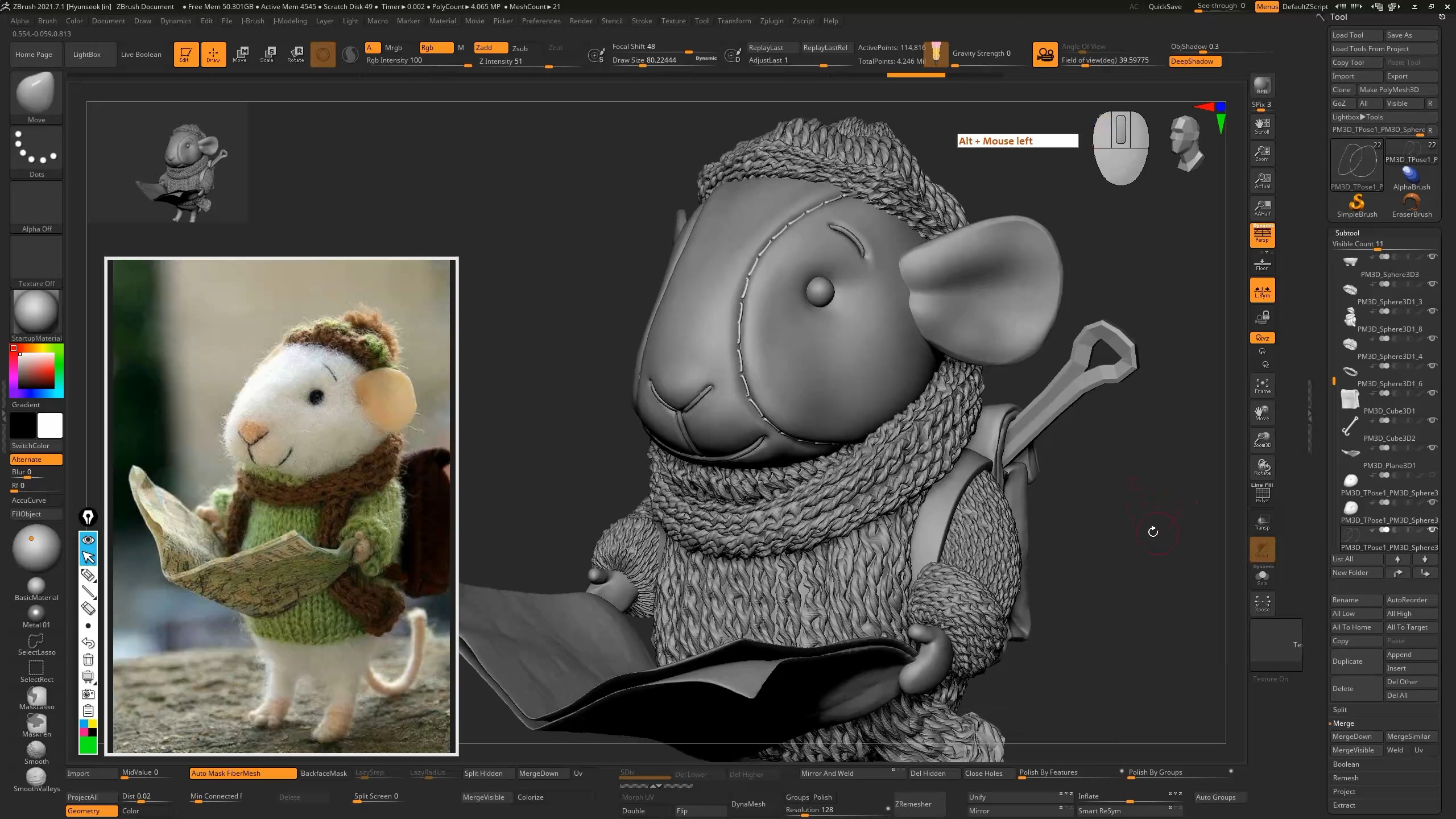Click the BPR render icon
Screen dimensions: 1456x819
[x=1262, y=85]
